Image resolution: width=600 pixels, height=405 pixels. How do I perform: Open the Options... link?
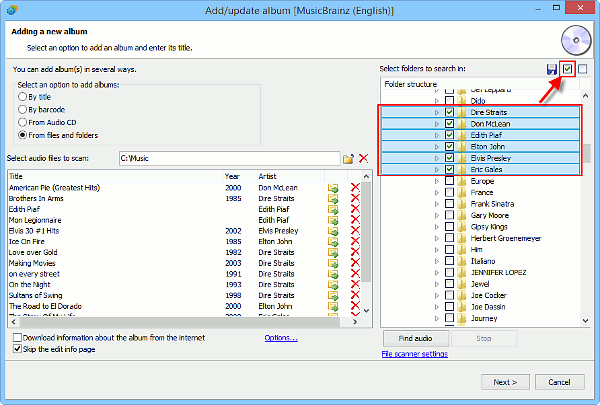tap(281, 338)
